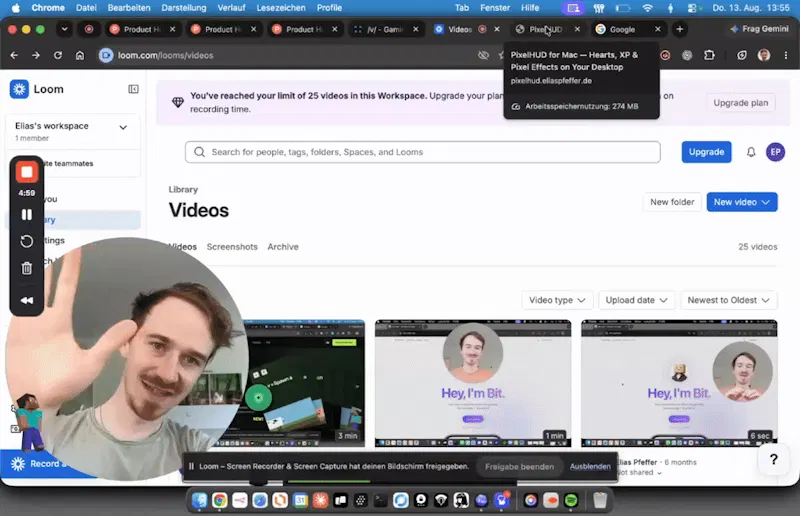Open the Darstellung menu
Viewport: 800px width, 516px height.
point(184,8)
